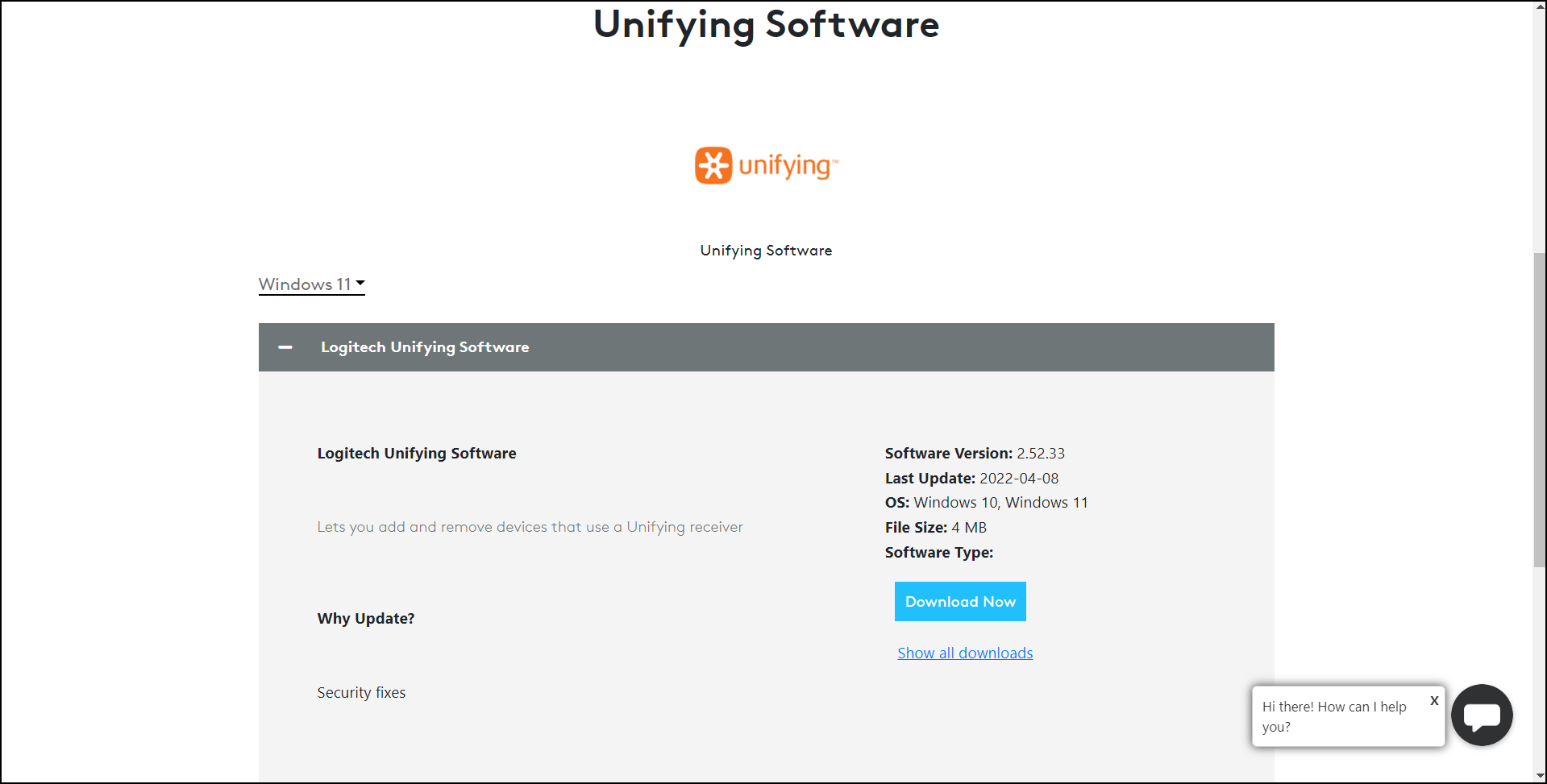Click the OS: Windows 10, Windows 11 text
The width and height of the screenshot is (1547, 784).
[x=987, y=503]
